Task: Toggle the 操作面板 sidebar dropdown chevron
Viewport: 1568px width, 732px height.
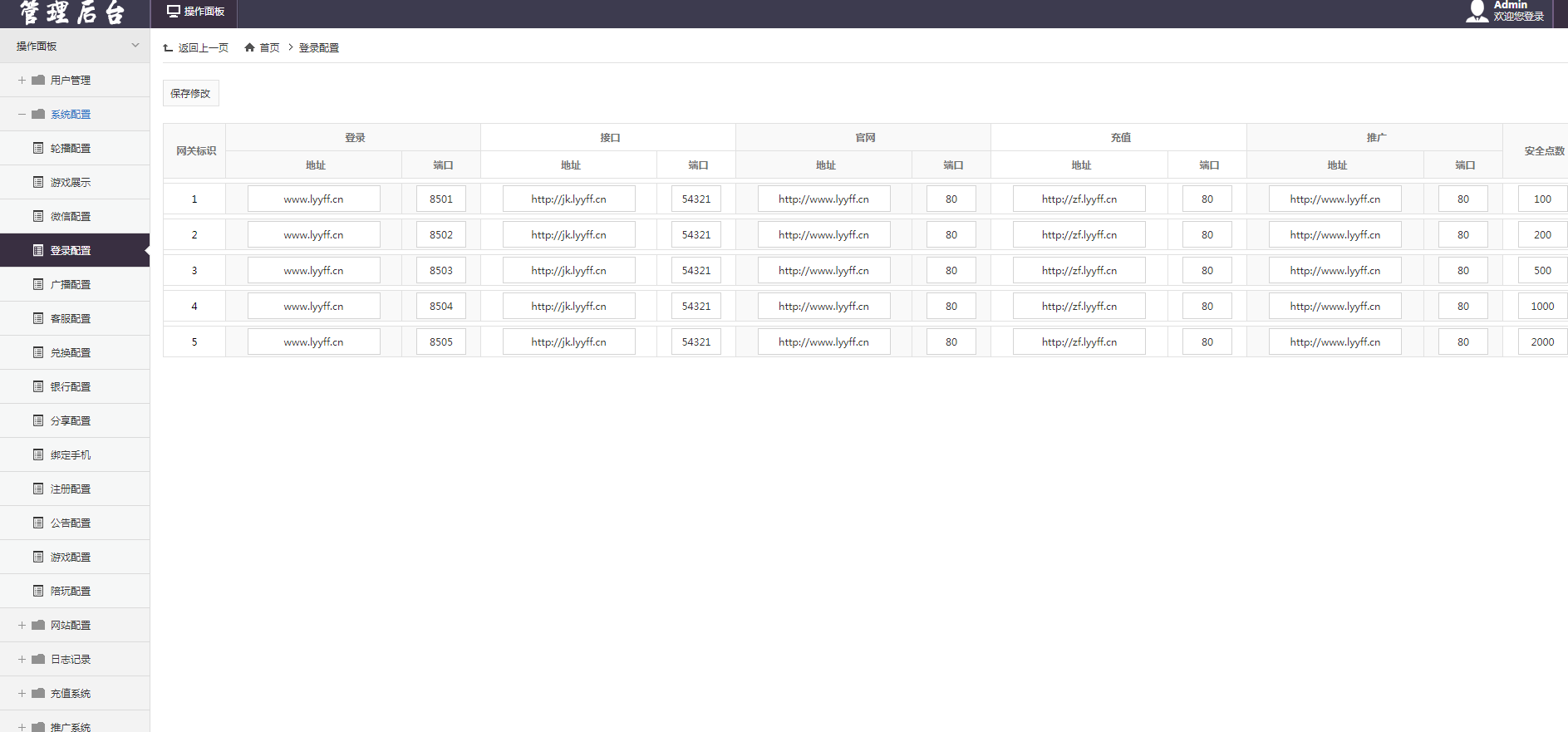Action: pyautogui.click(x=135, y=46)
